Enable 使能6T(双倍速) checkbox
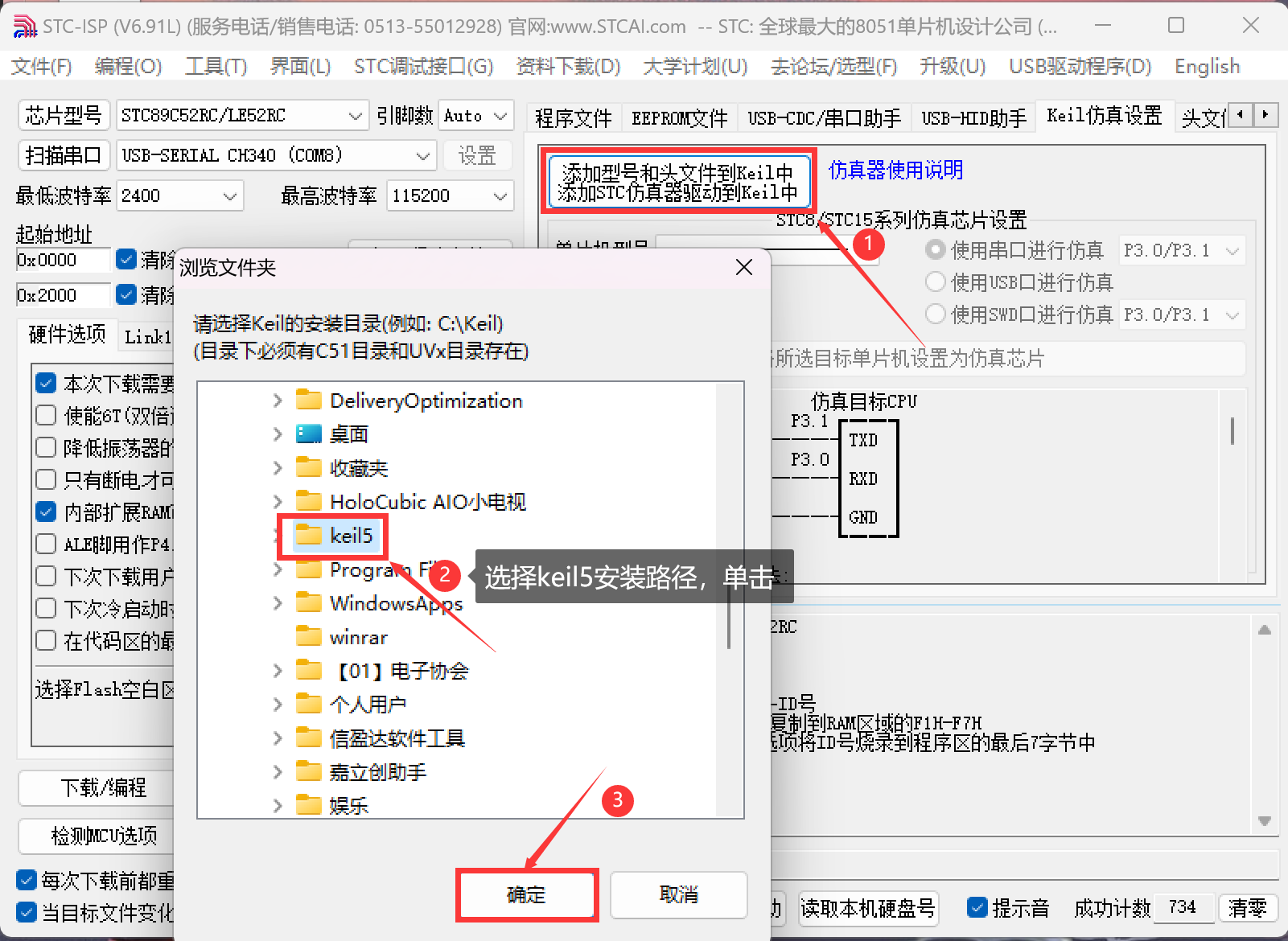 tap(46, 415)
